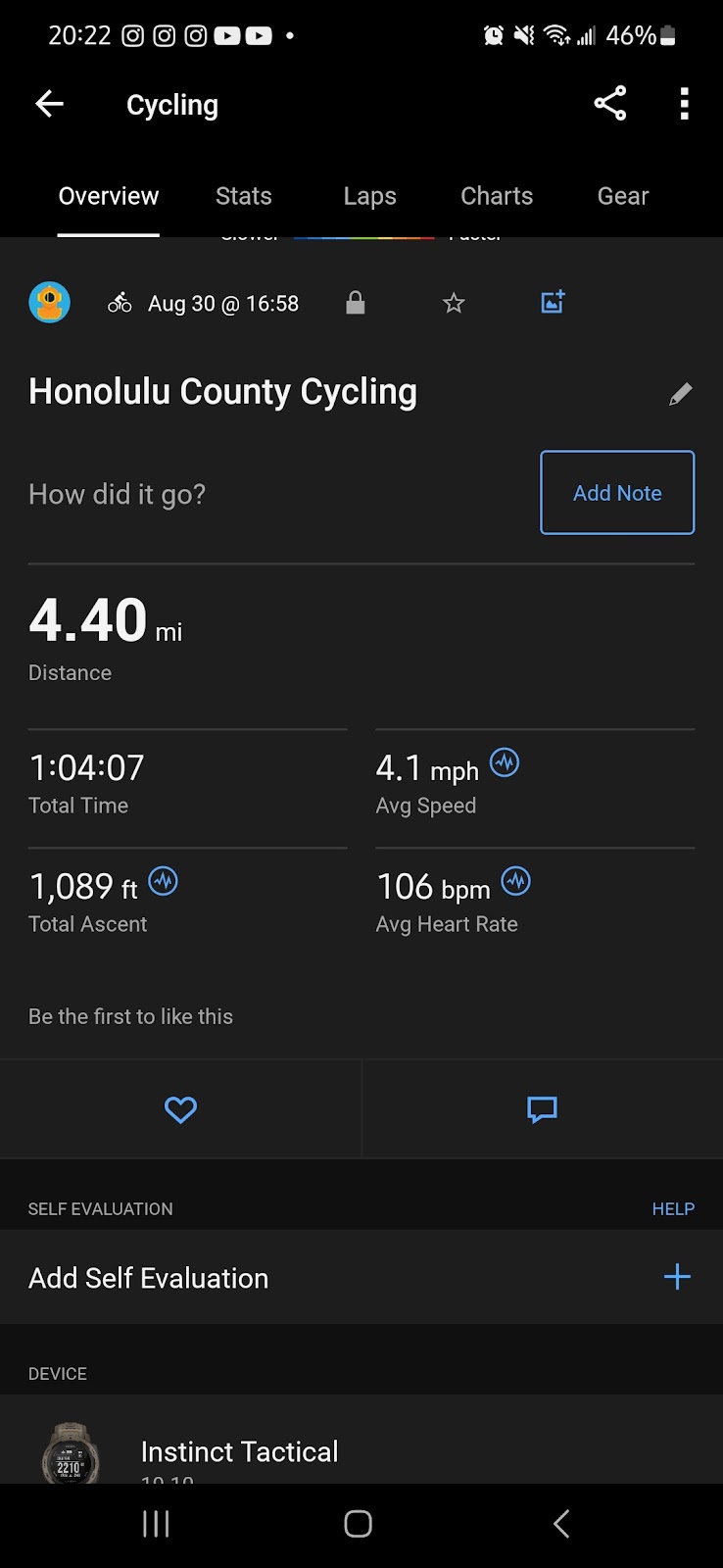Switch to the Stats tab
The image size is (723, 1568).
pyautogui.click(x=244, y=196)
